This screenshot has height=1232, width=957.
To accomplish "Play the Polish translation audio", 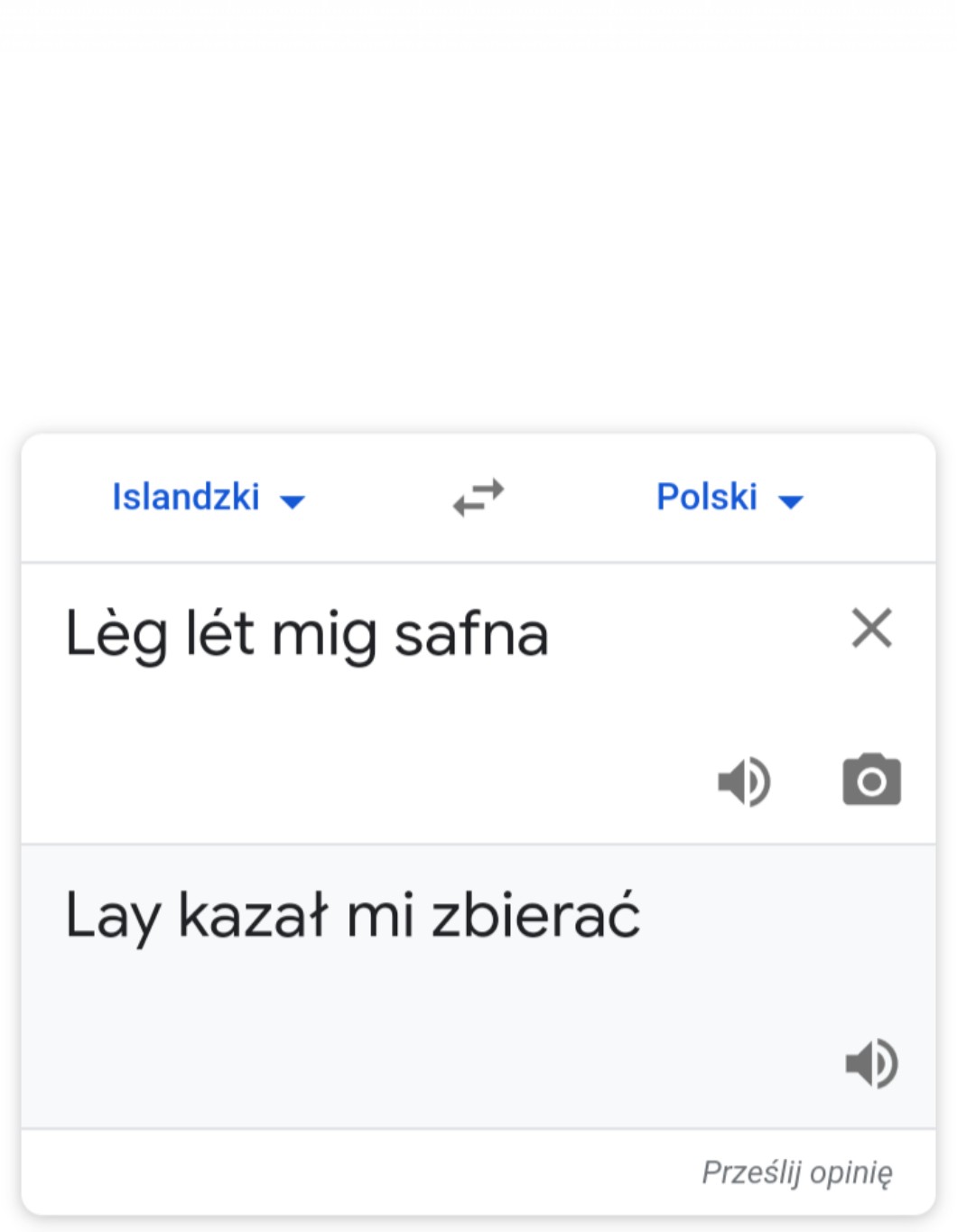I will 871,1063.
